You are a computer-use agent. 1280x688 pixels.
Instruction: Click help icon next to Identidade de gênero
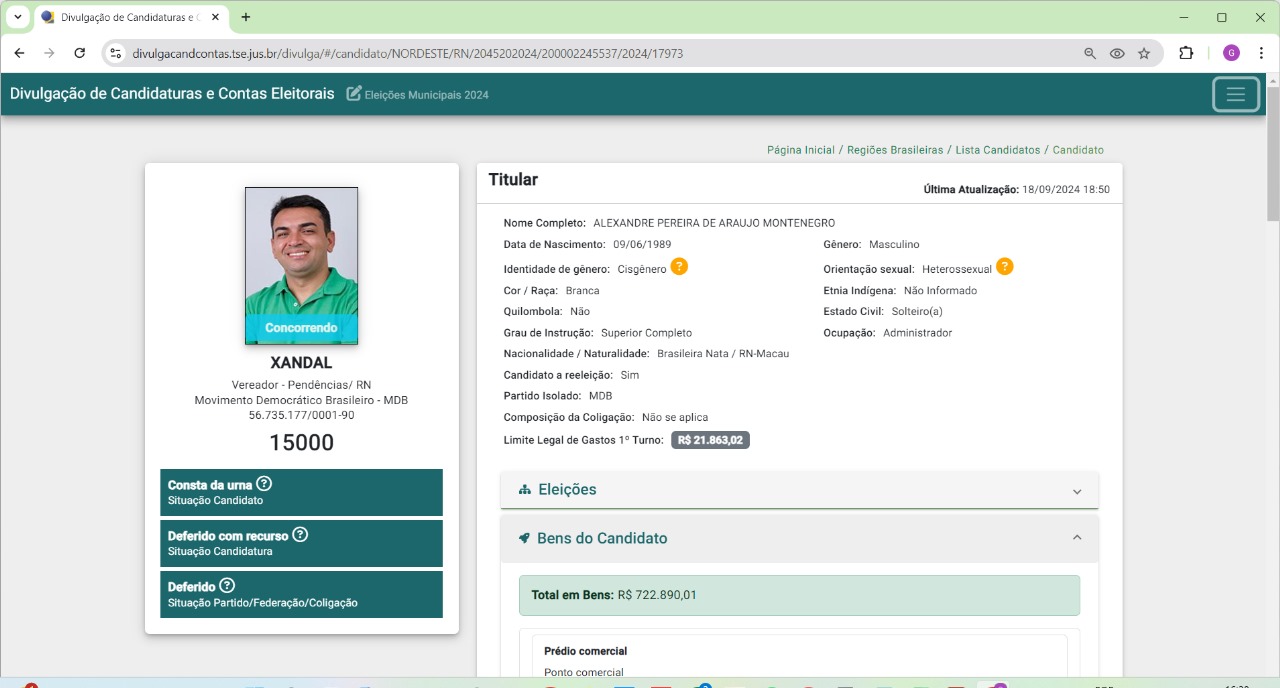(x=679, y=267)
